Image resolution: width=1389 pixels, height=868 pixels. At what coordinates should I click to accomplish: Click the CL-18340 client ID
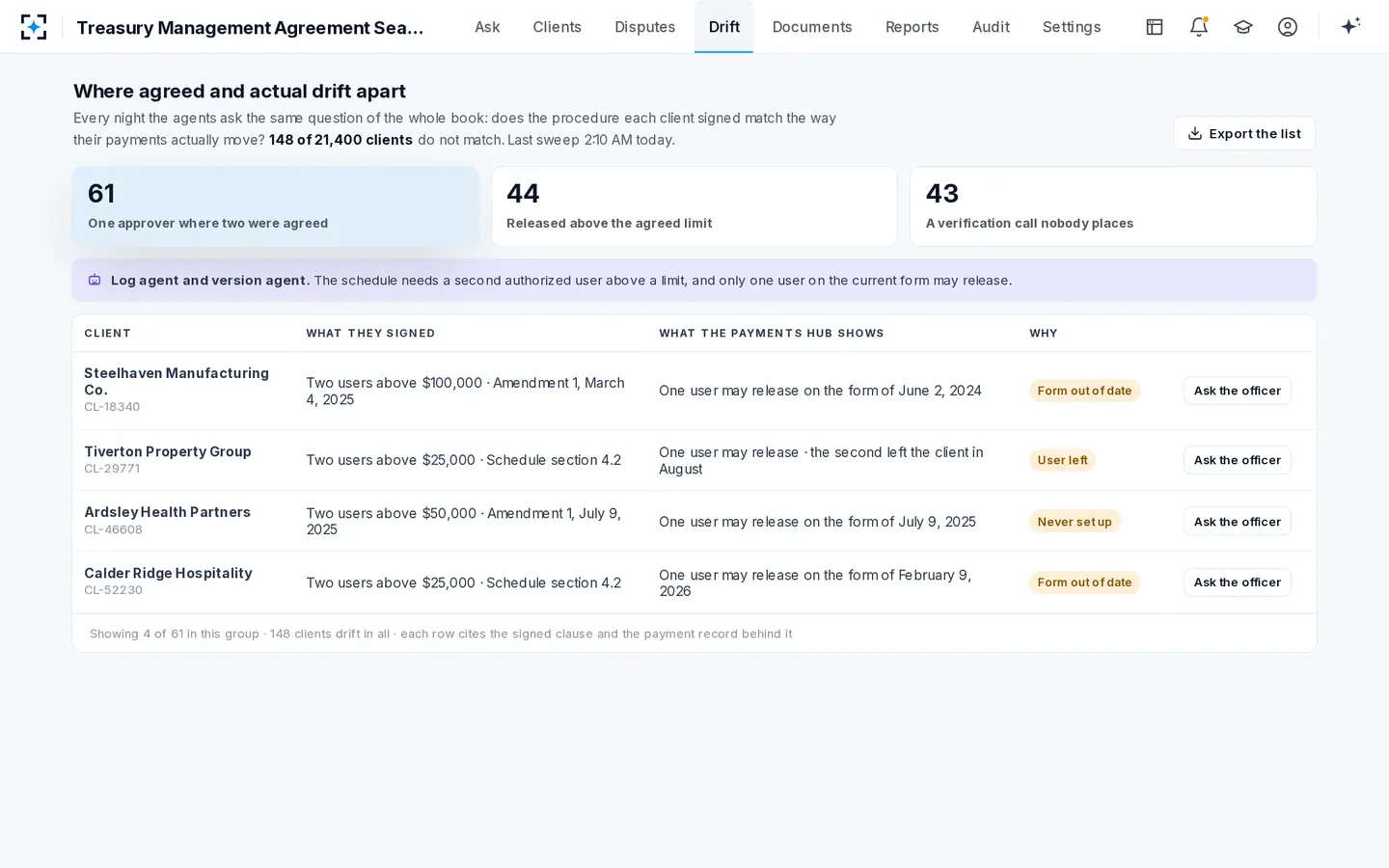[112, 407]
